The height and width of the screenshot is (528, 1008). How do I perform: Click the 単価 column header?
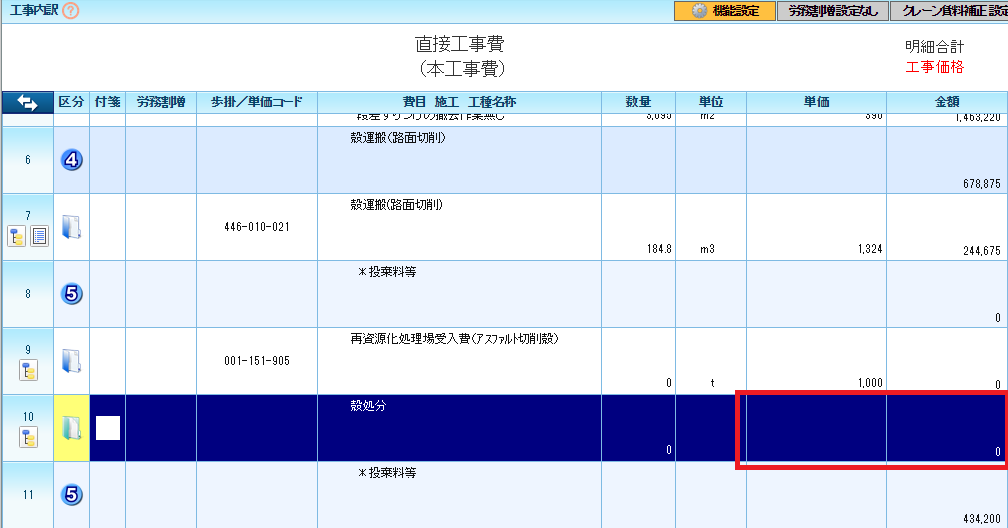816,102
